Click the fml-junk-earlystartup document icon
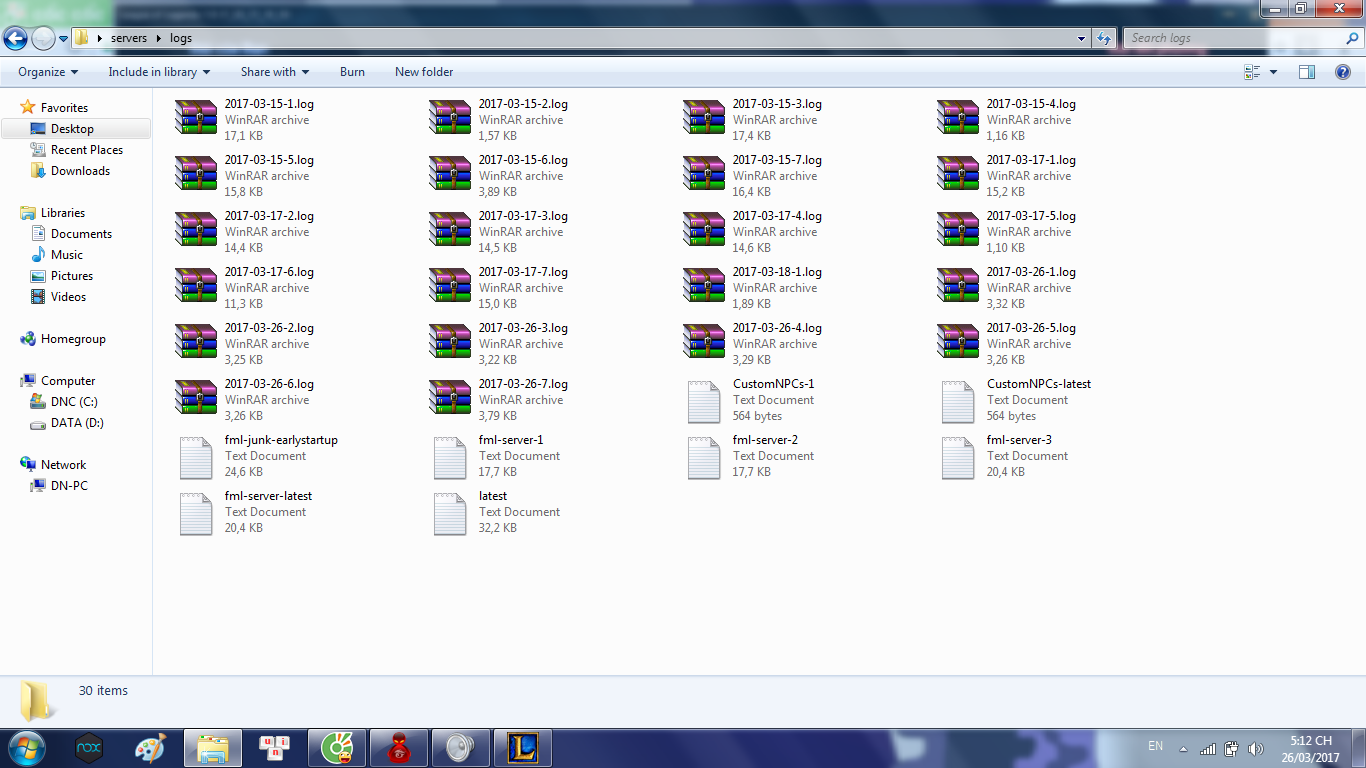Image resolution: width=1366 pixels, height=768 pixels. (x=196, y=457)
